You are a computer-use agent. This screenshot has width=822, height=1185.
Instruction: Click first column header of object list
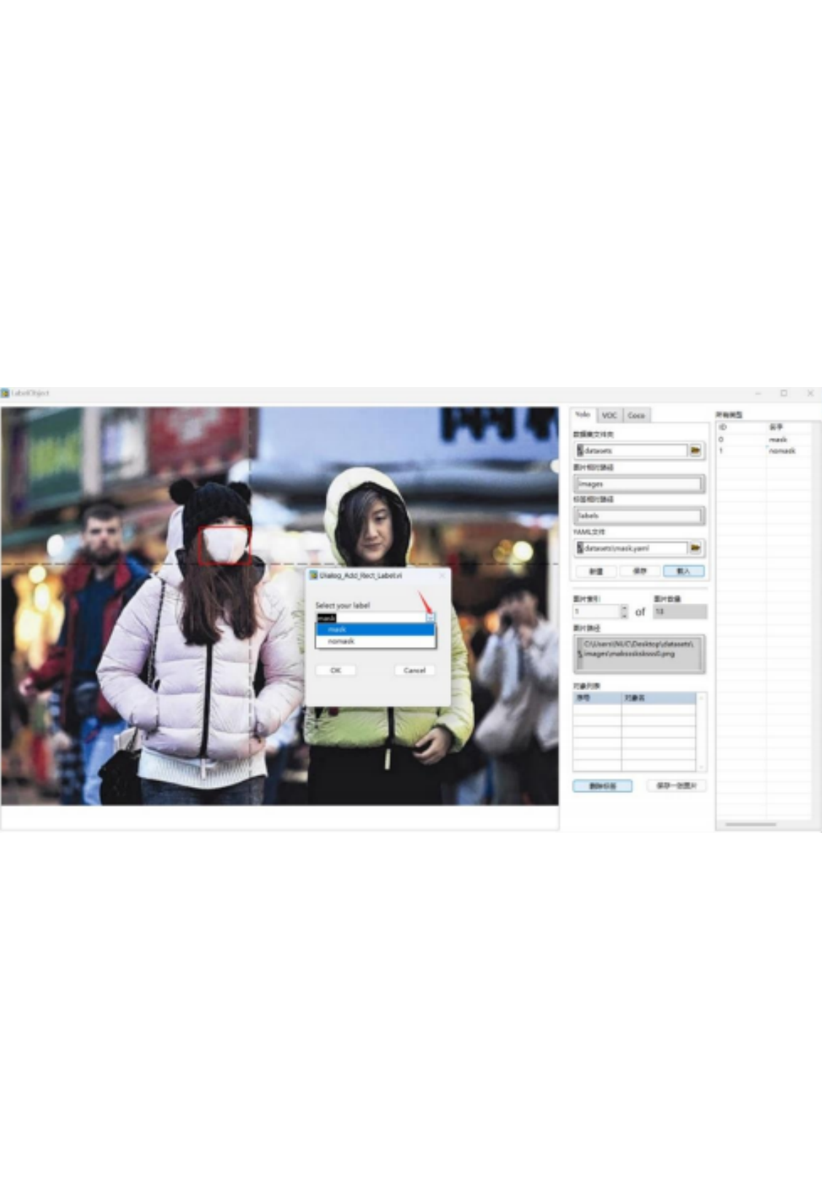[x=597, y=698]
